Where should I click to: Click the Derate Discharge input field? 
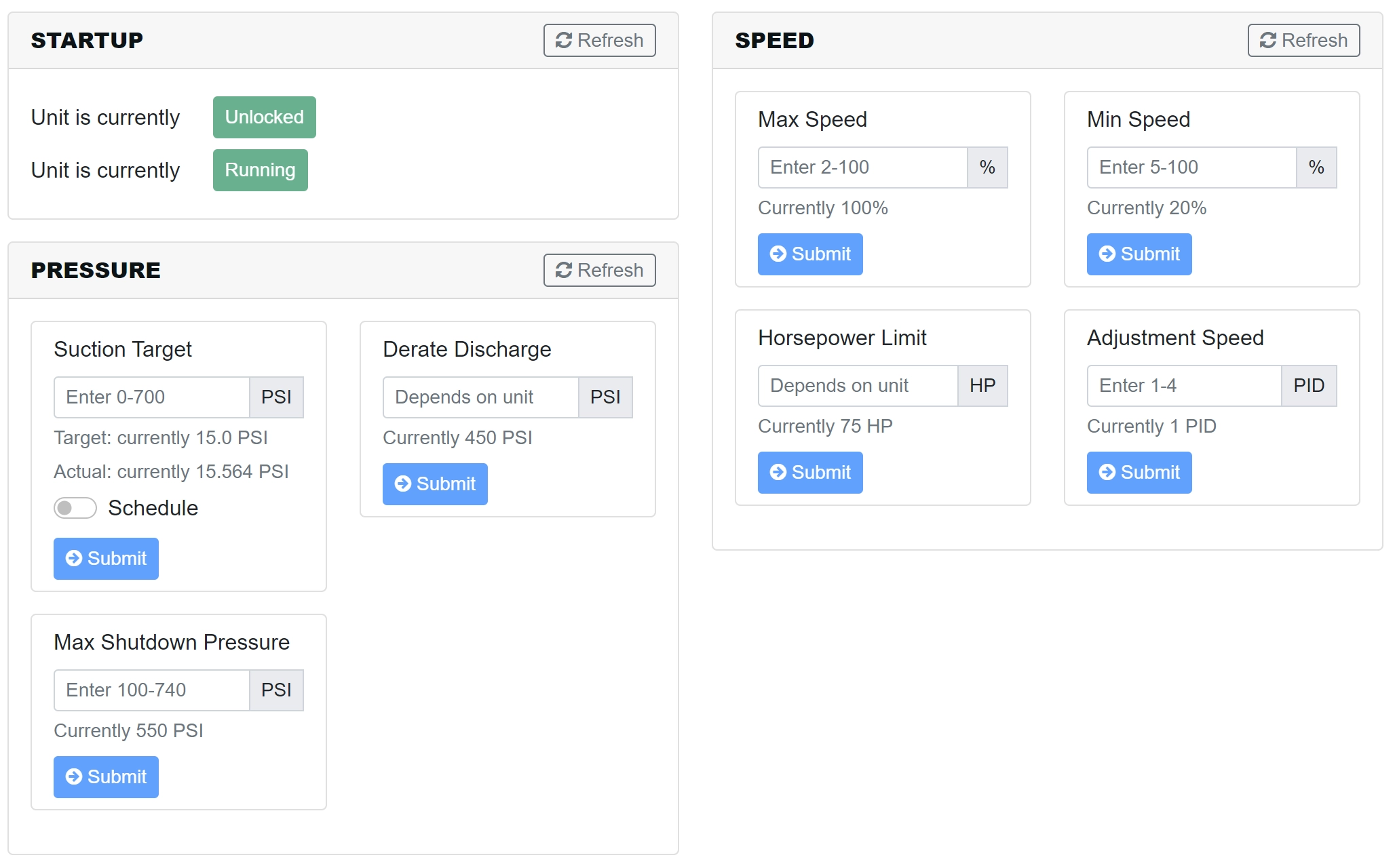(480, 397)
